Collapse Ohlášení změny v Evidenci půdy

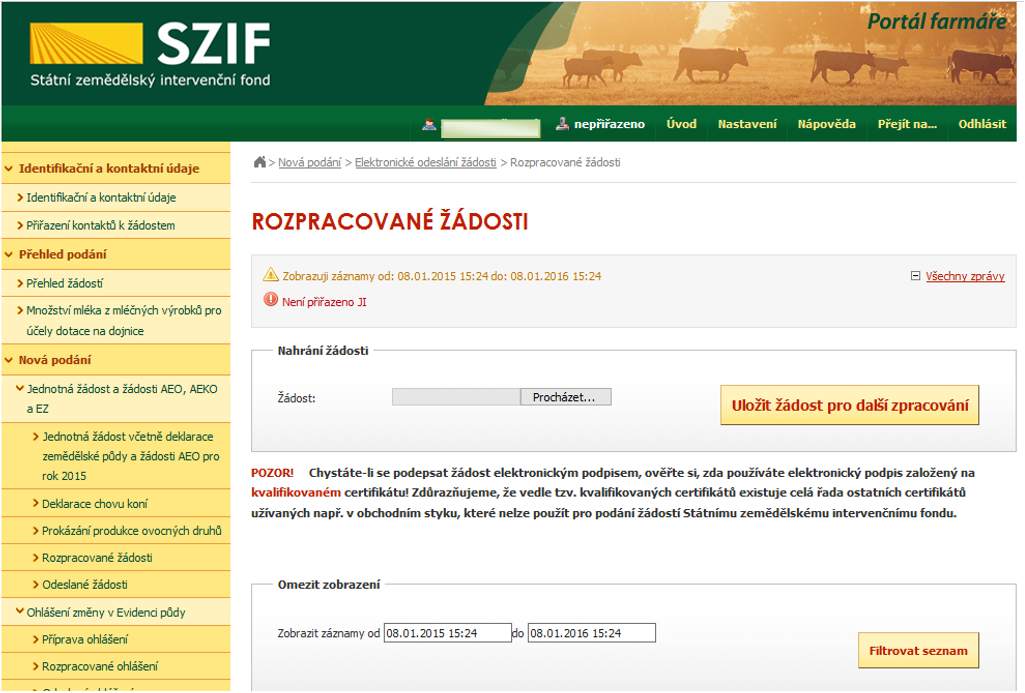tap(20, 612)
